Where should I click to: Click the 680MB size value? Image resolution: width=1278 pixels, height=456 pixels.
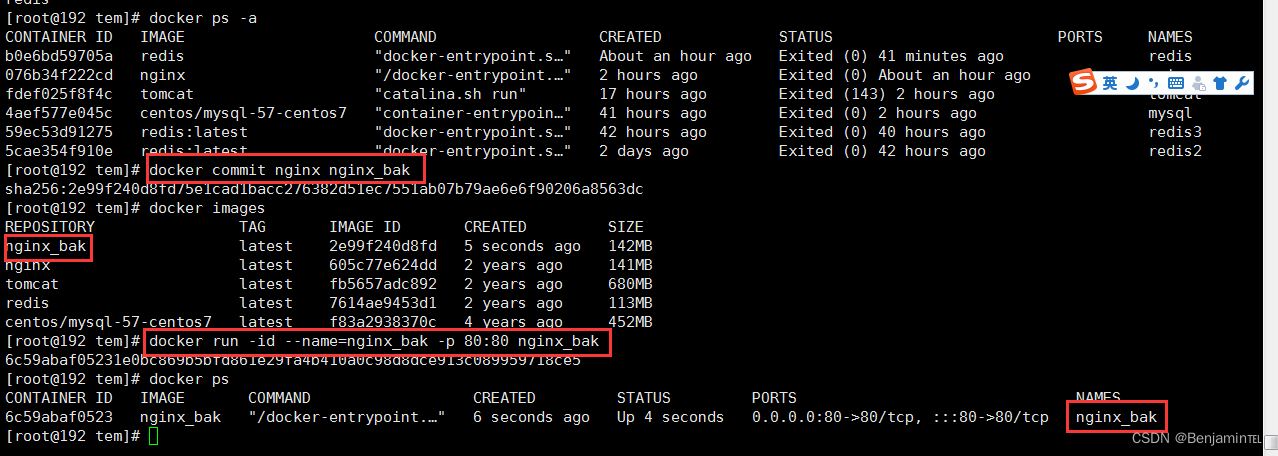[x=630, y=284]
